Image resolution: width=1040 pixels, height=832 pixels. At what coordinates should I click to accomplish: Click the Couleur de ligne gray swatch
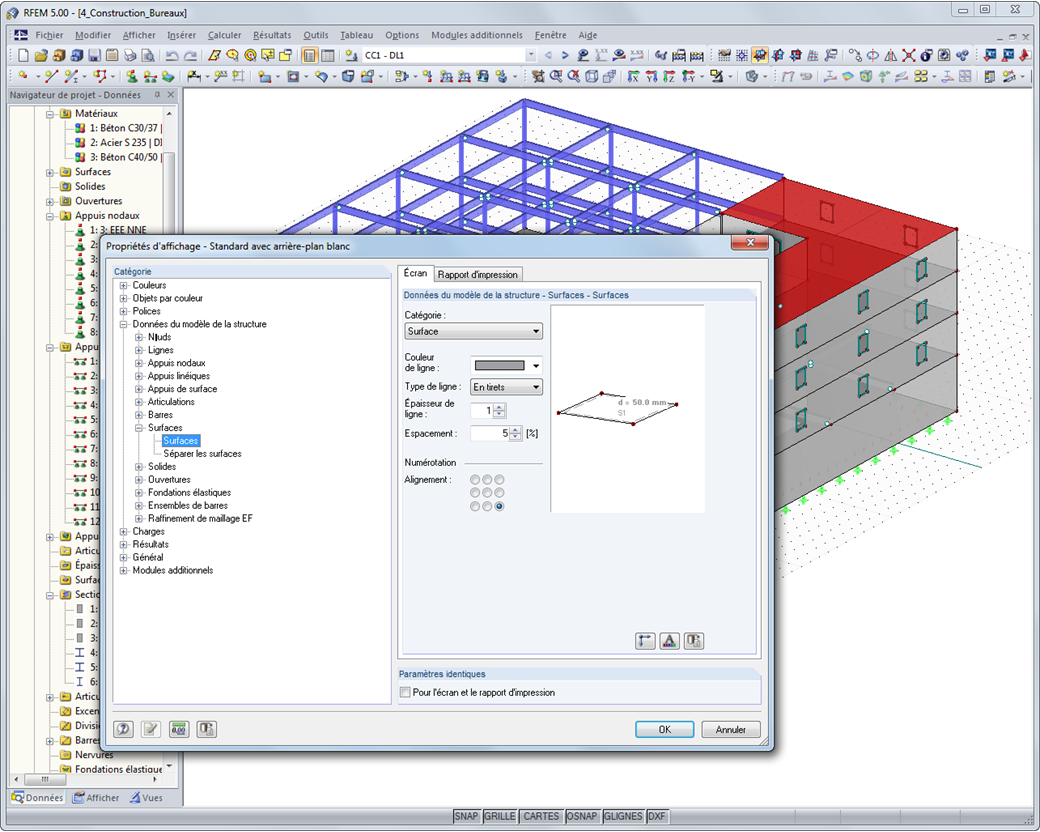click(499, 366)
